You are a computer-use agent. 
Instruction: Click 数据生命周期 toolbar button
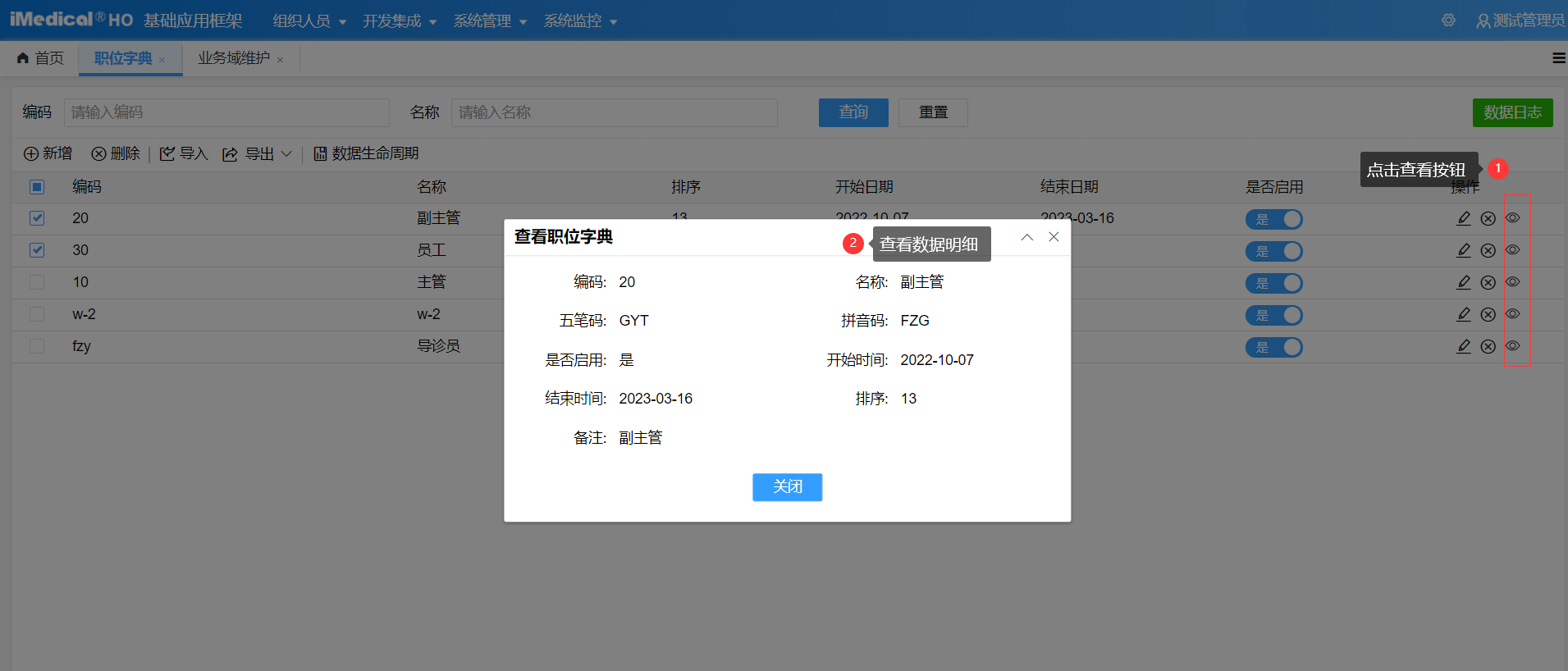coord(366,153)
